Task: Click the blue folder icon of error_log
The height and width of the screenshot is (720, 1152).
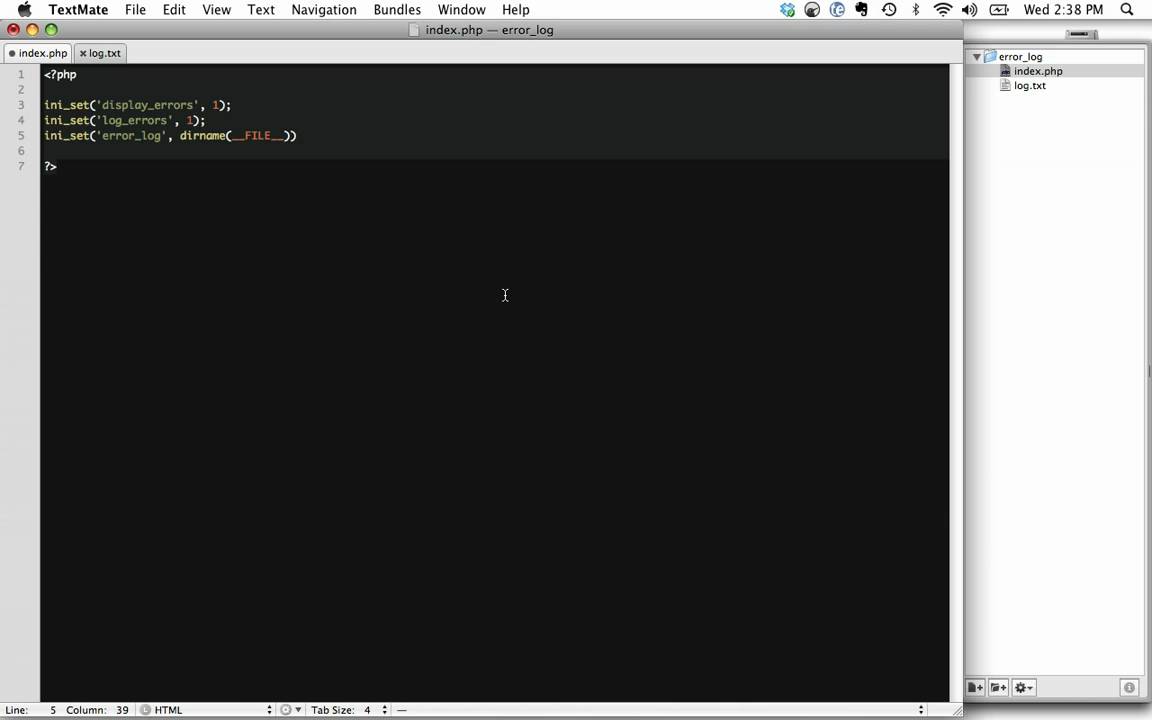Action: (990, 57)
